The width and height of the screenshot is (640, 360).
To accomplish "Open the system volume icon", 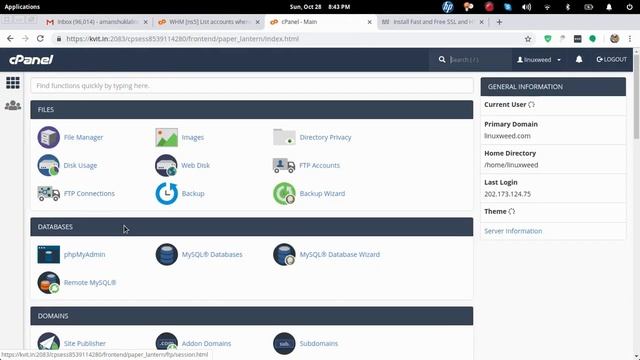I will [527, 7].
